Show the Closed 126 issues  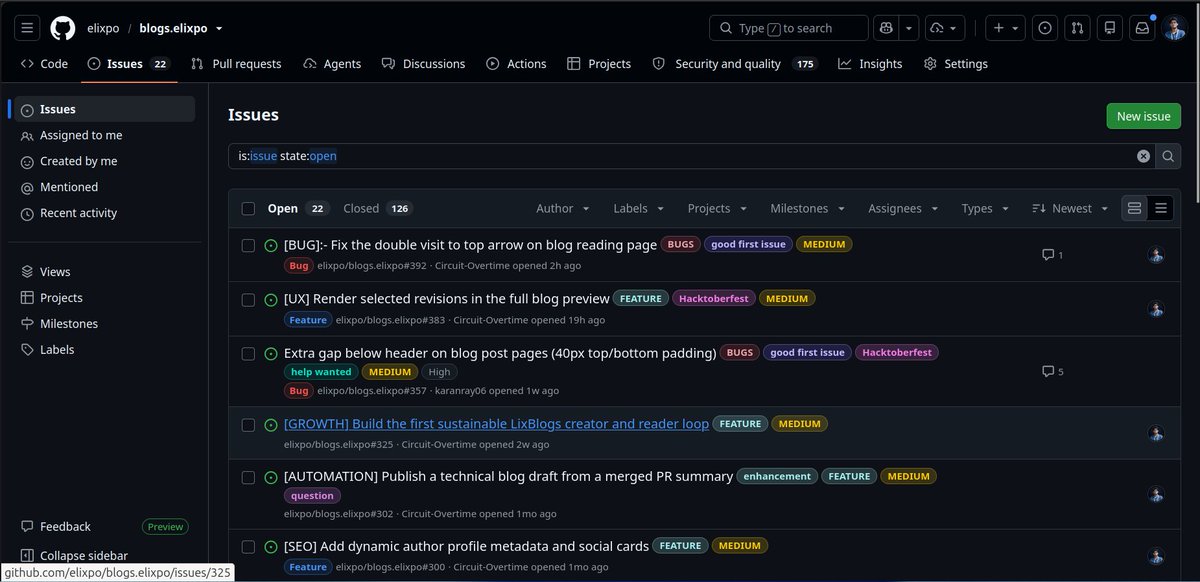click(x=377, y=208)
